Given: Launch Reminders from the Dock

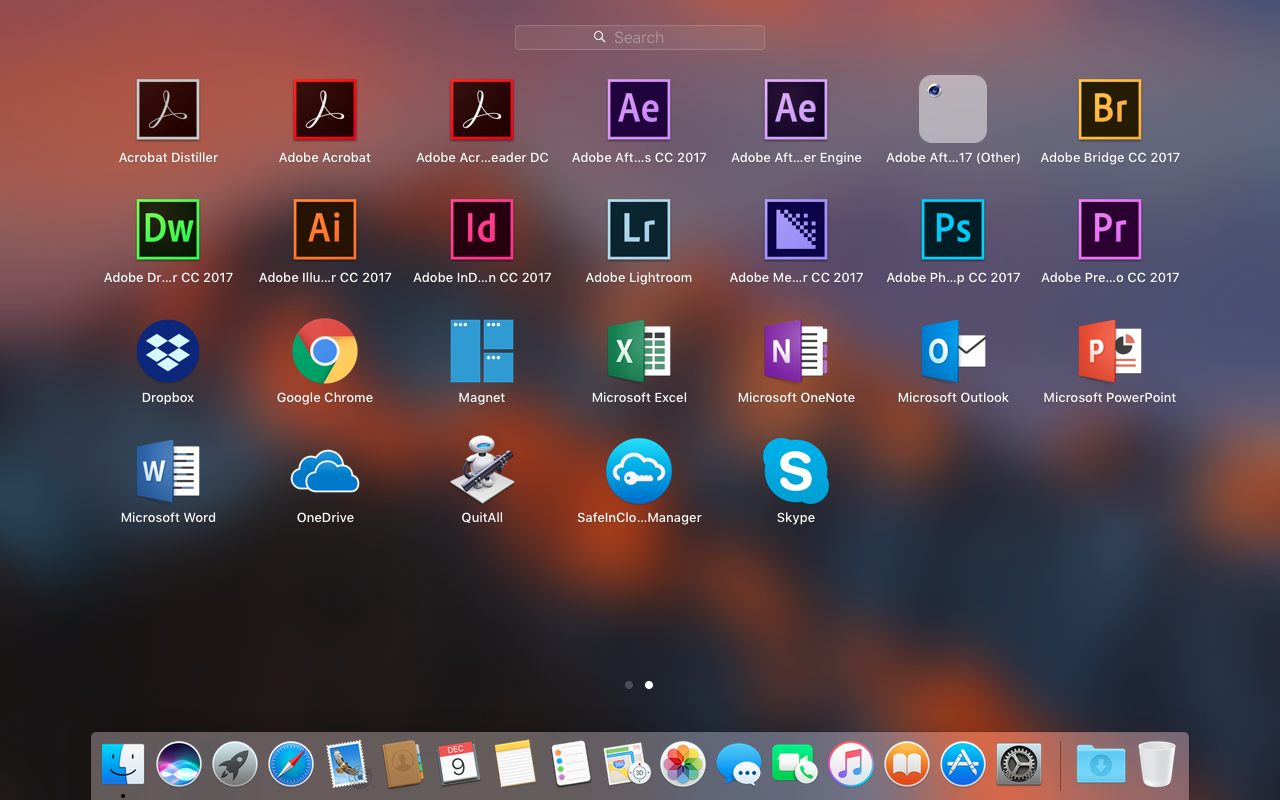Looking at the screenshot, I should [x=571, y=765].
